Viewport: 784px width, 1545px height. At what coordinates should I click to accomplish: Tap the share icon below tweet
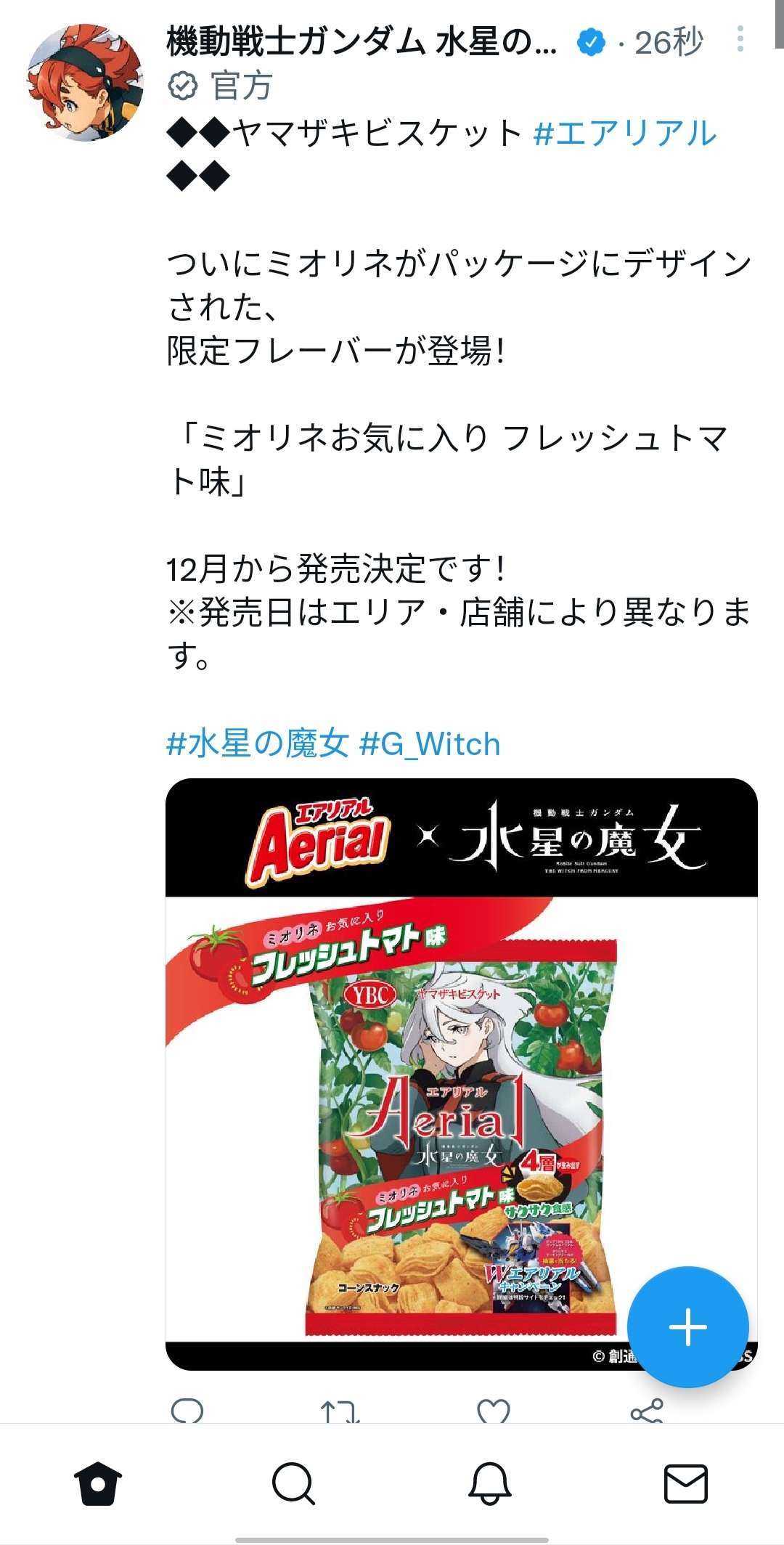point(647,1411)
